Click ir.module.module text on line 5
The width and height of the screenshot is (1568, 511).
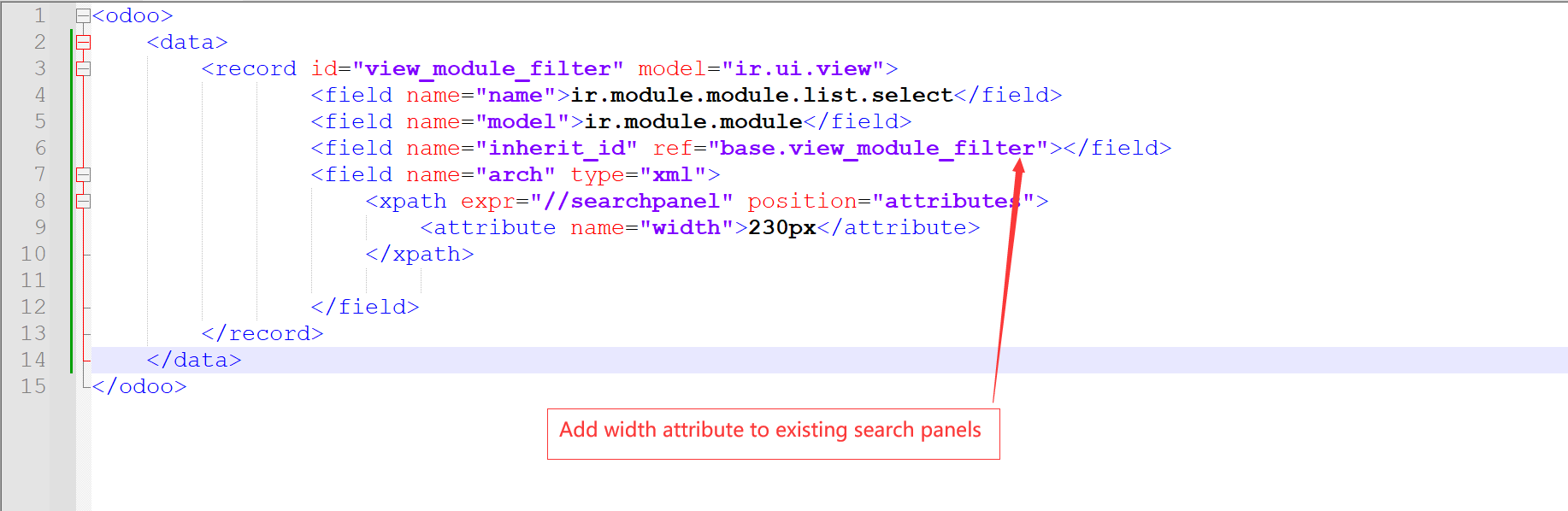693,121
